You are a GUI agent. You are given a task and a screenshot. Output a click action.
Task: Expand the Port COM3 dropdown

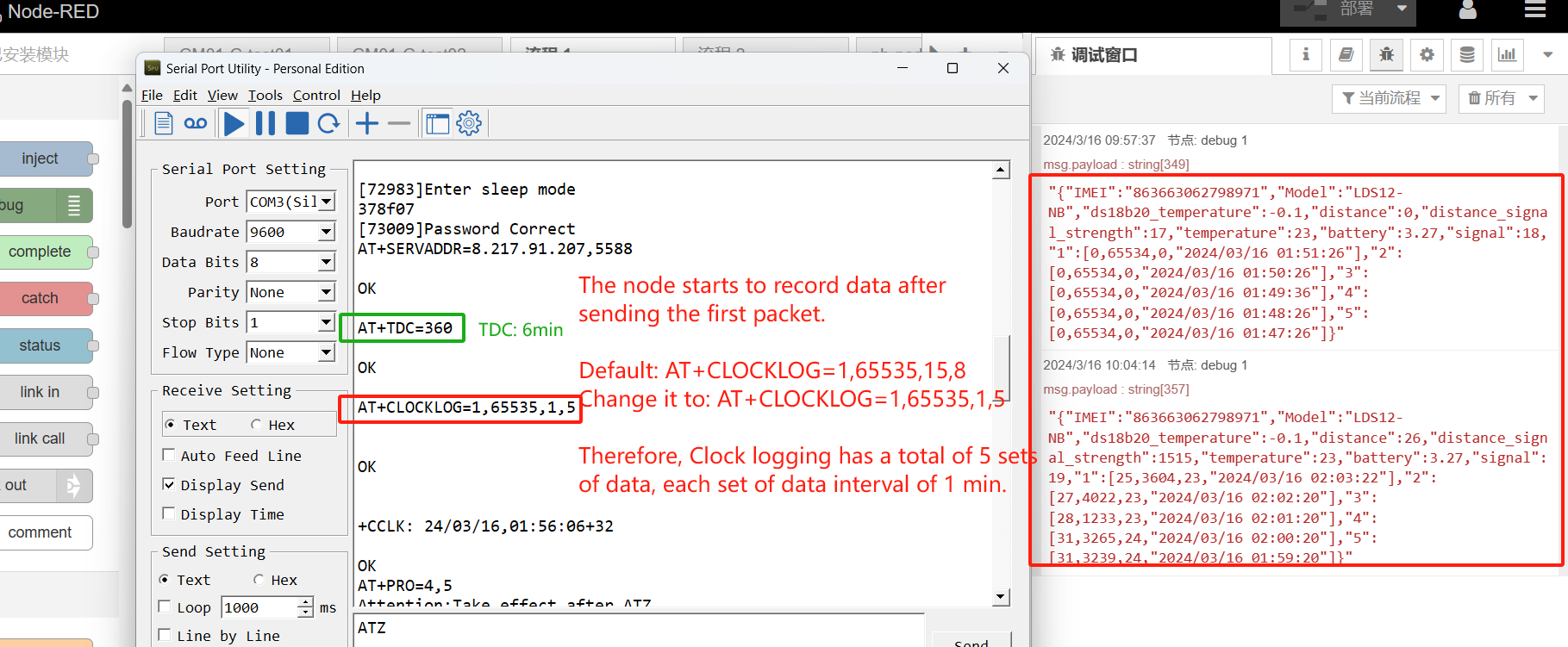(x=327, y=202)
